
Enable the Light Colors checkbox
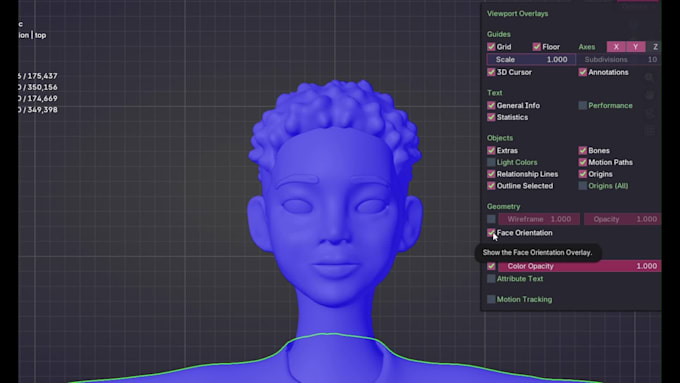tap(491, 162)
